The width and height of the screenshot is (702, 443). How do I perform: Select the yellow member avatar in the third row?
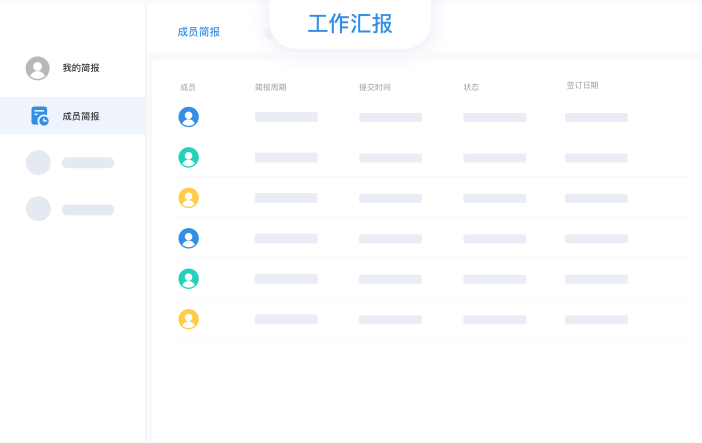(188, 198)
